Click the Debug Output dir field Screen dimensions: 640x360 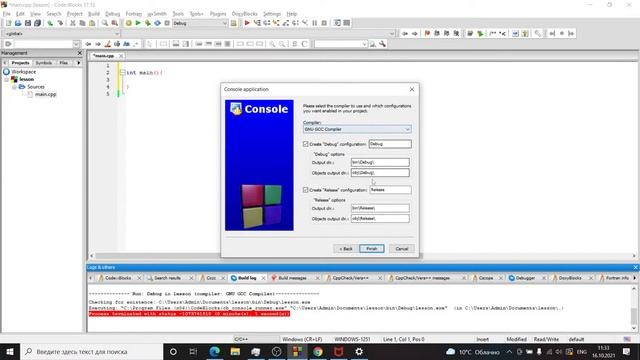380,162
